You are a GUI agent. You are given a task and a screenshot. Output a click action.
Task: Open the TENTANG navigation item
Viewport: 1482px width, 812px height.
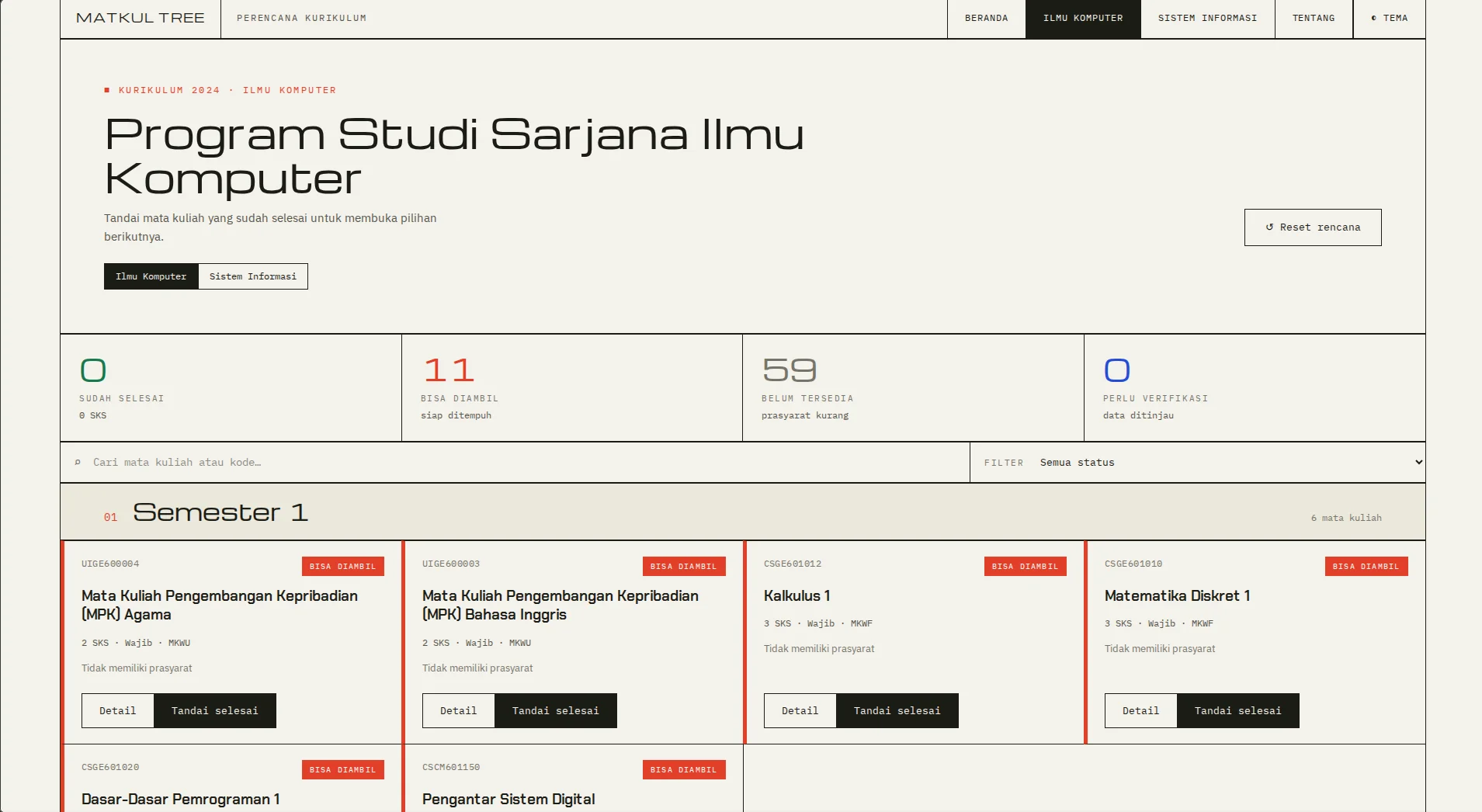(x=1314, y=19)
